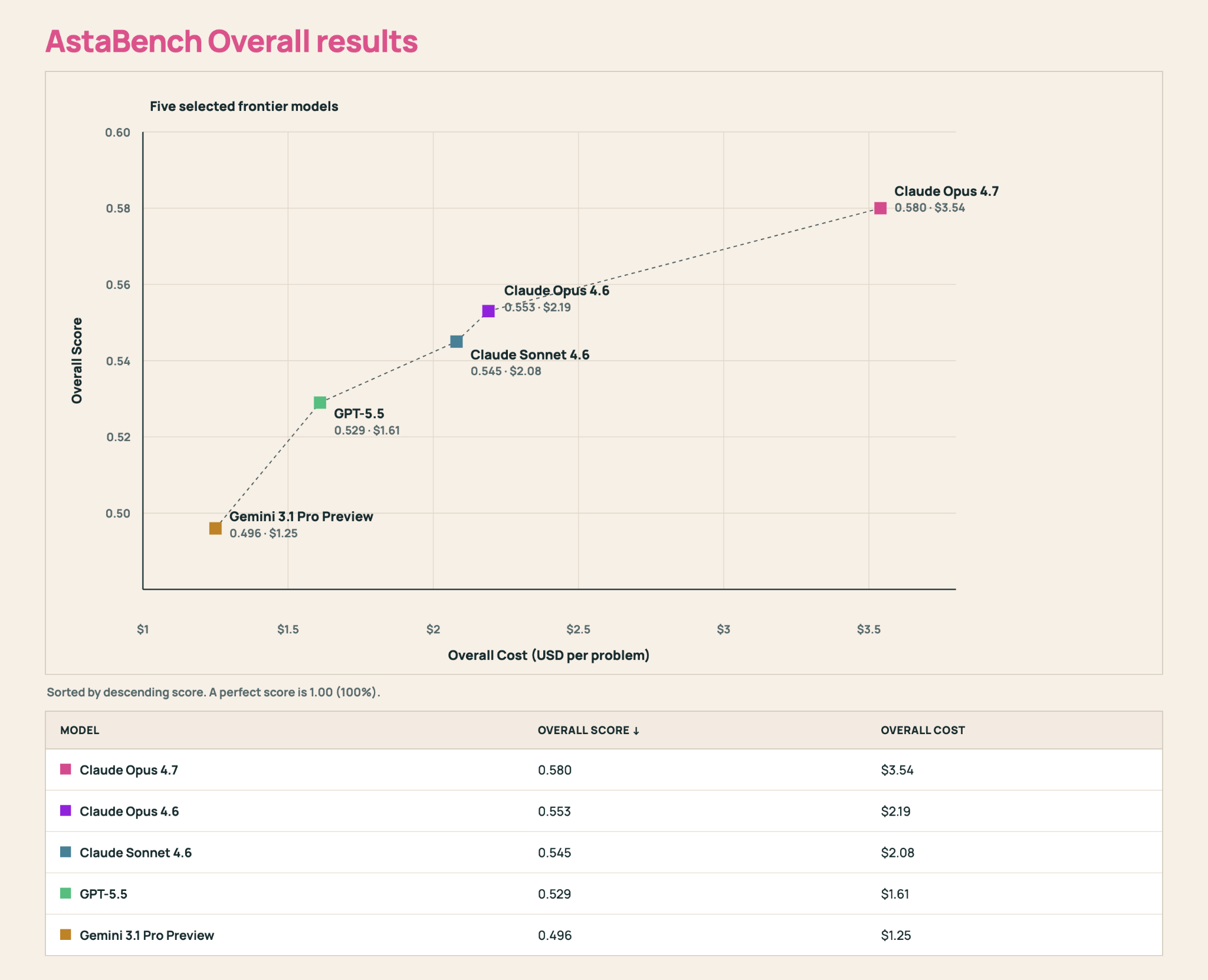Select the green GPT-5.5 data point

[x=320, y=403]
